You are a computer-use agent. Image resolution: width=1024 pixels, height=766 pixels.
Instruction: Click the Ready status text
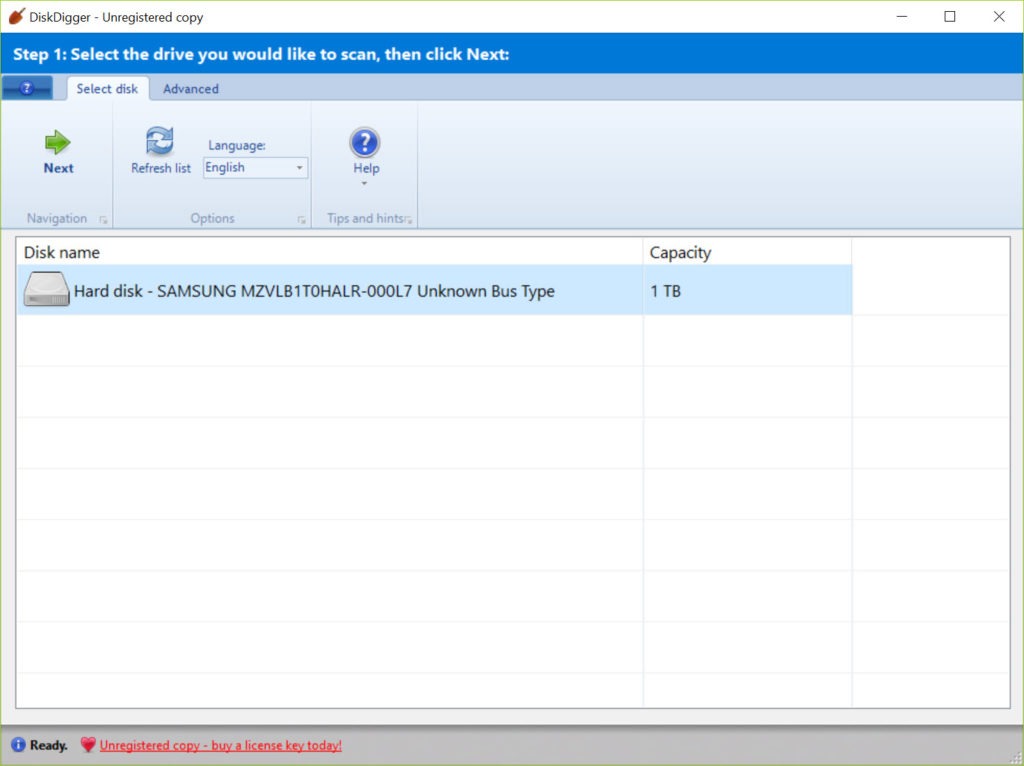[49, 745]
